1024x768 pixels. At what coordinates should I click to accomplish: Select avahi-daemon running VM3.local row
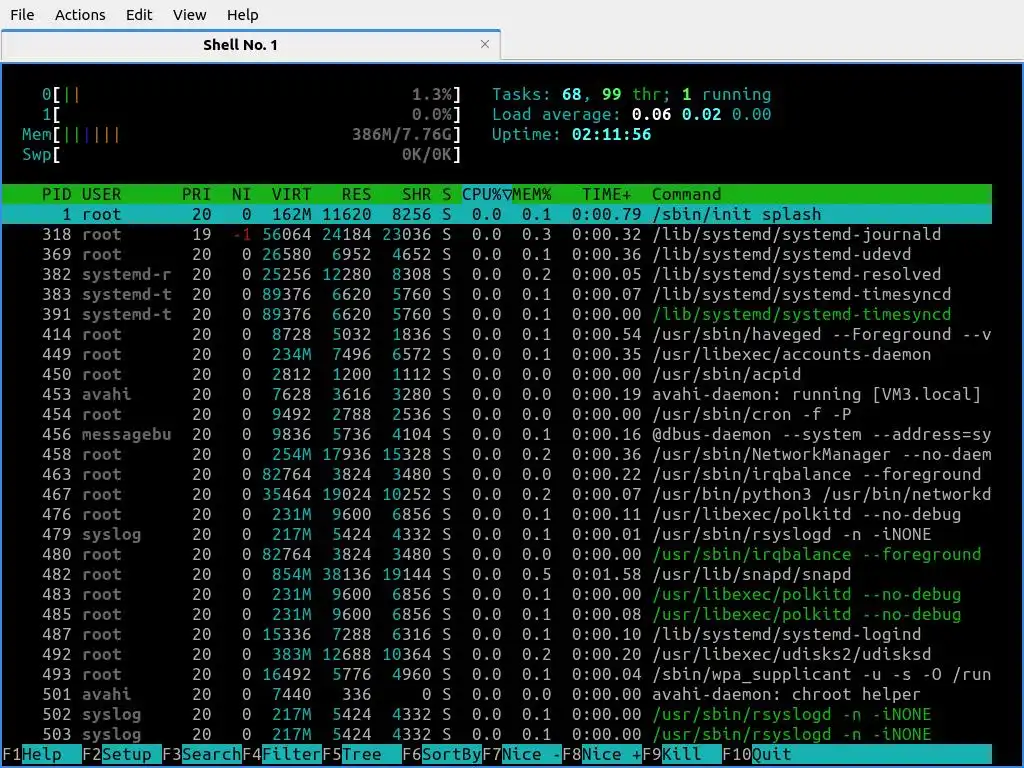497,394
